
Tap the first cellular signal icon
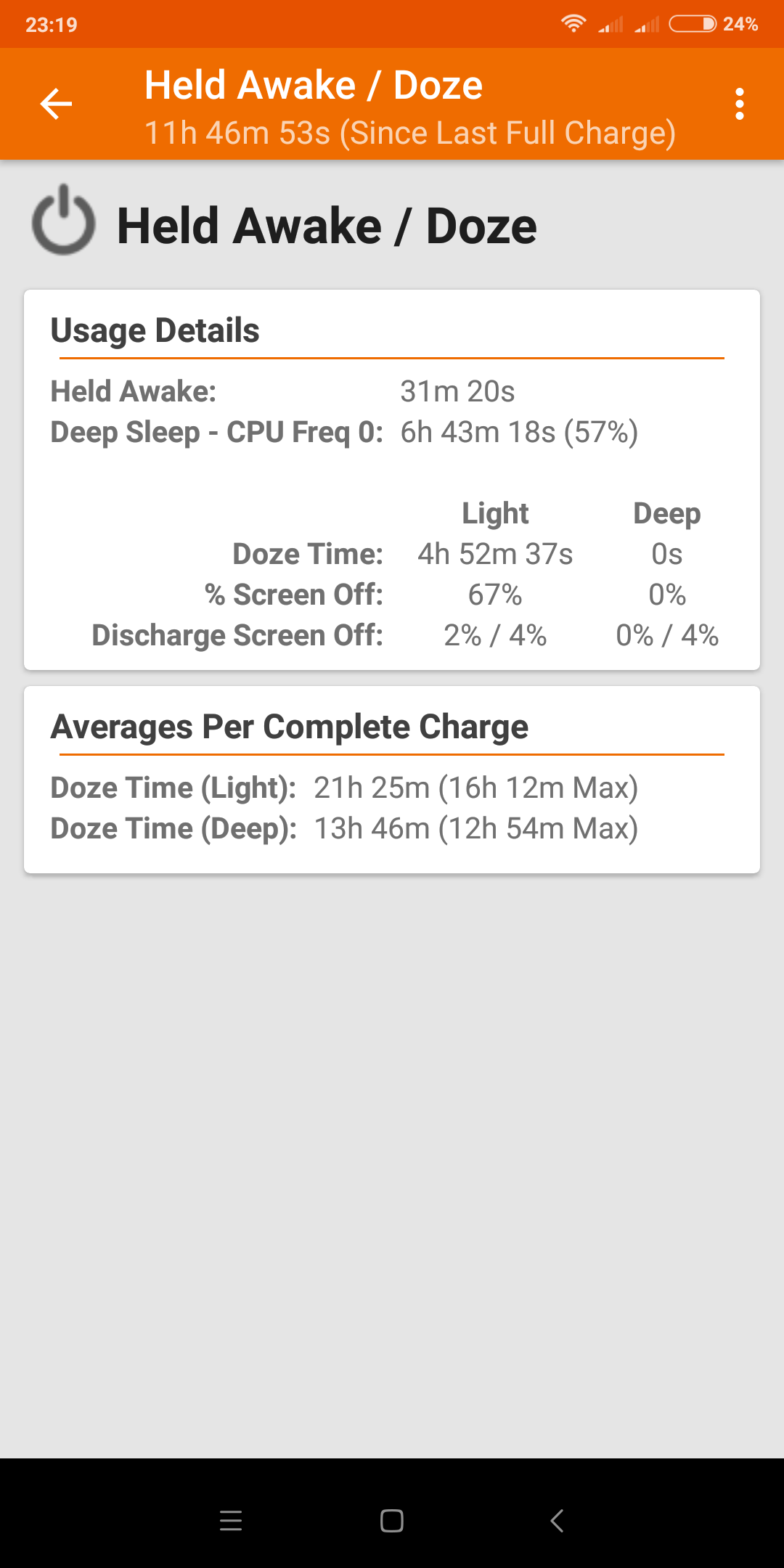click(x=611, y=25)
